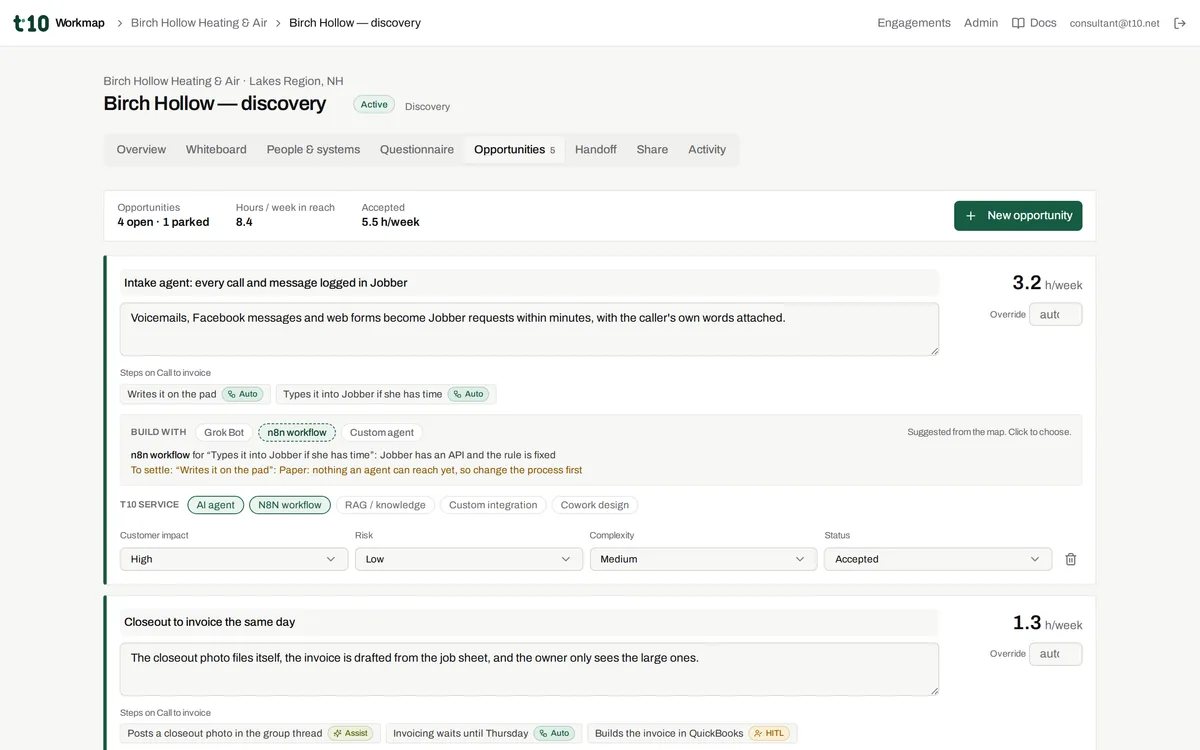Switch to the Questionnaire tab
This screenshot has width=1200, height=750.
[417, 149]
